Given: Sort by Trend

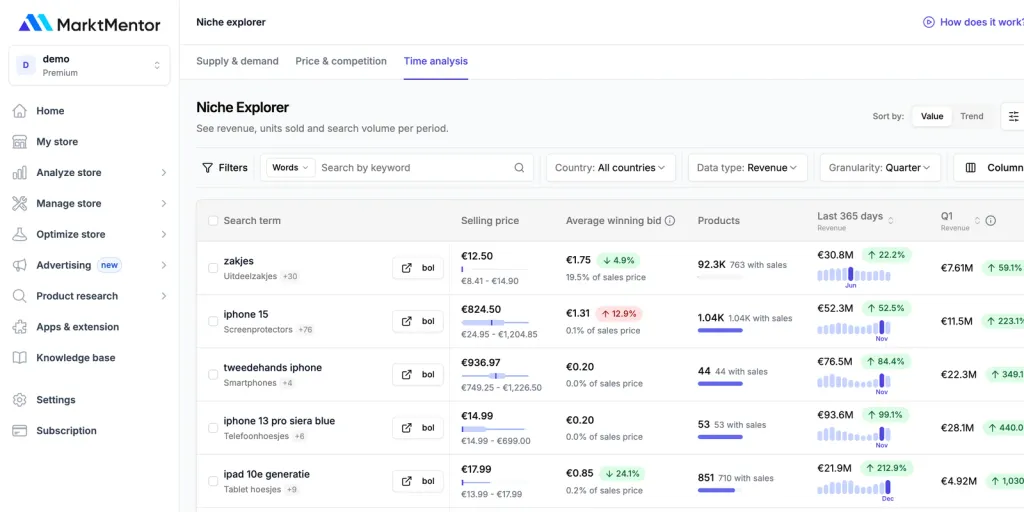Looking at the screenshot, I should pos(971,116).
